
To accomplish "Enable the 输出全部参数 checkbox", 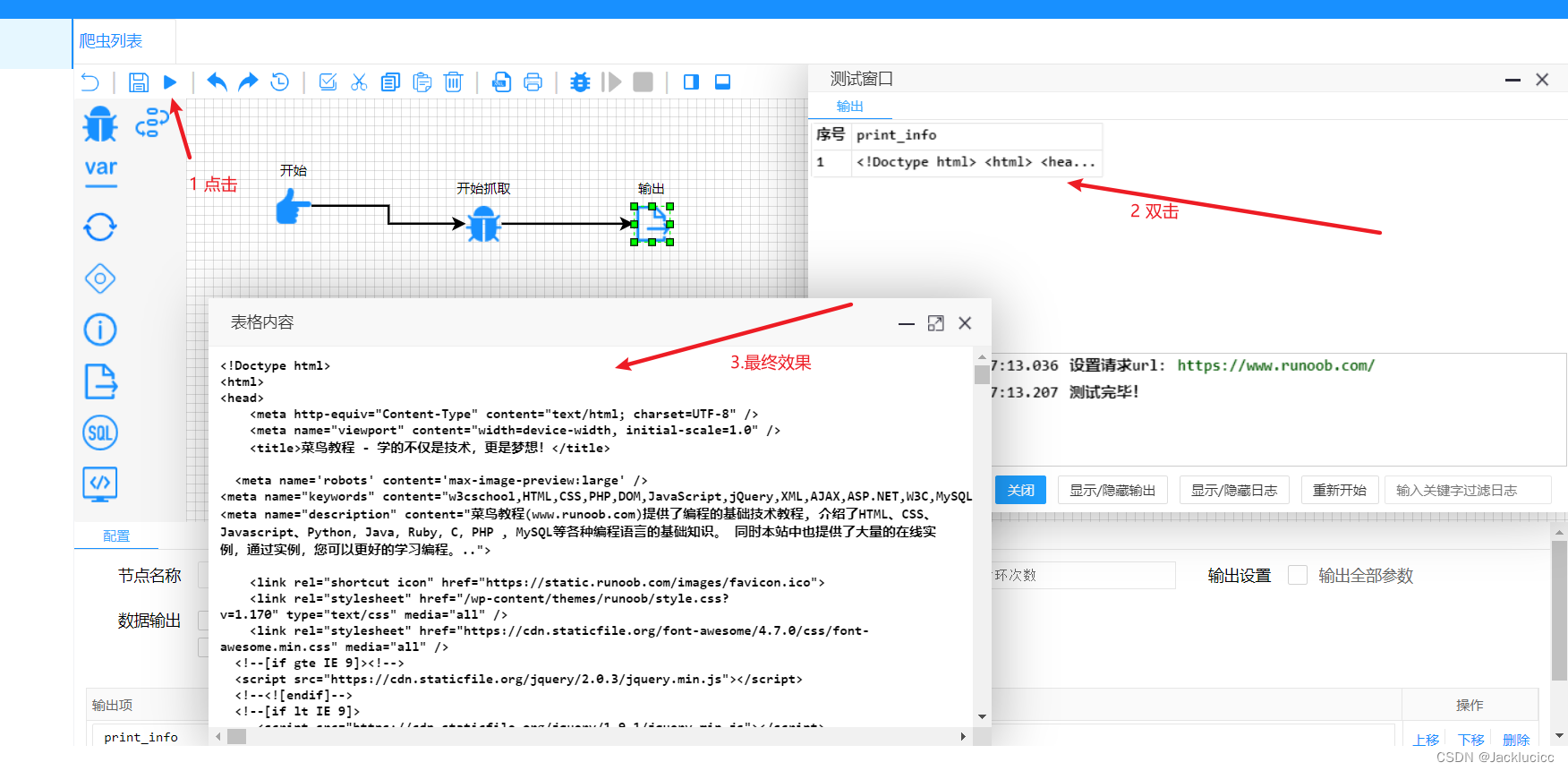I will pyautogui.click(x=1298, y=575).
